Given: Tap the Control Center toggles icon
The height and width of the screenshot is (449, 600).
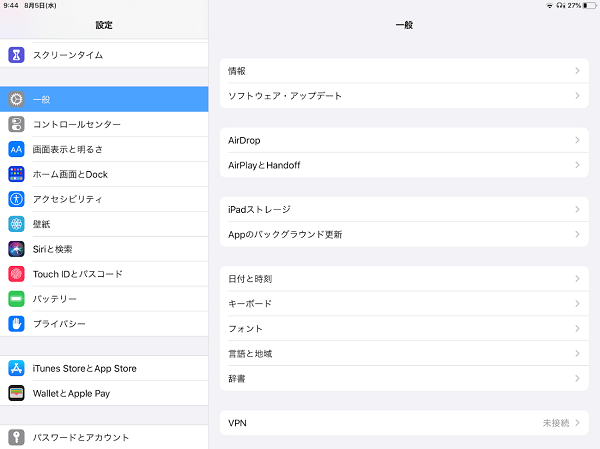Looking at the screenshot, I should pyautogui.click(x=16, y=124).
